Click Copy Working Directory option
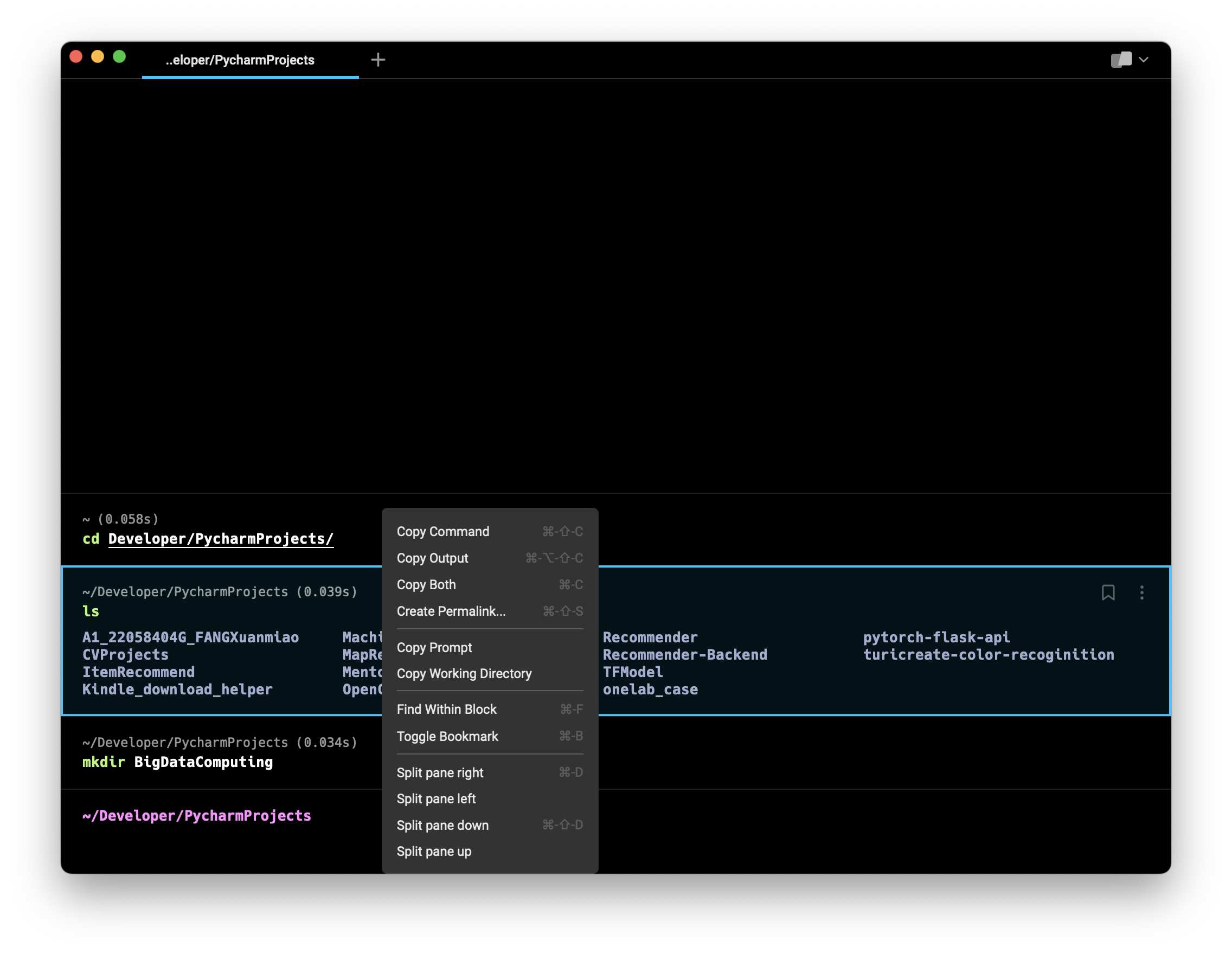Viewport: 1232px width, 954px height. (464, 673)
